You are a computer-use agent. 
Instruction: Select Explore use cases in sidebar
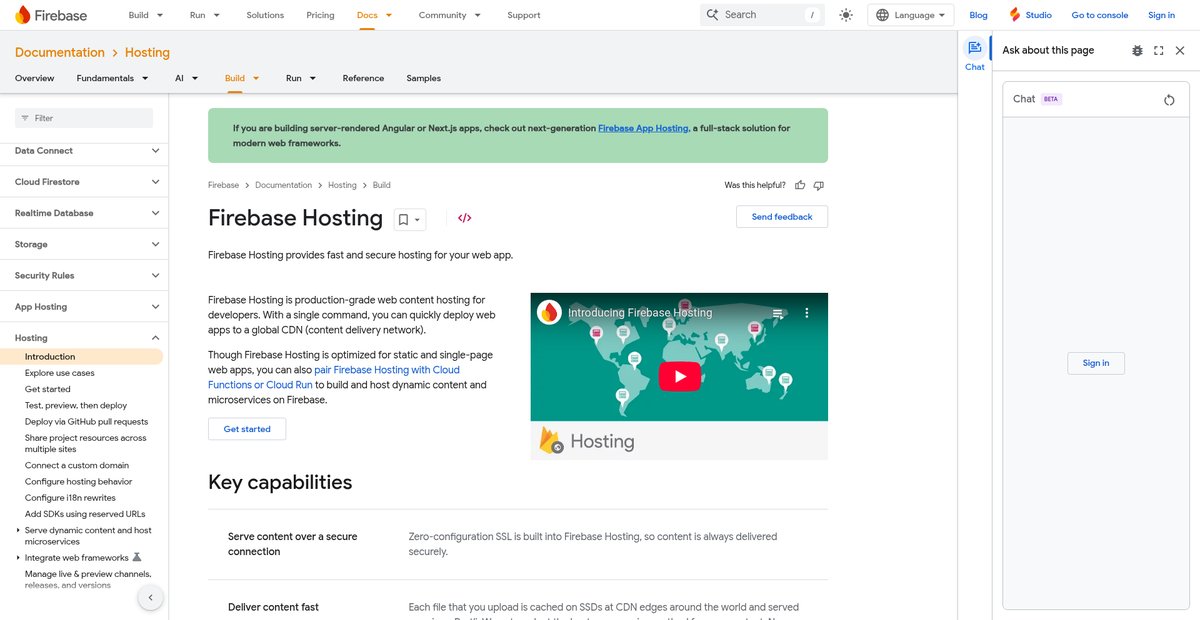point(60,373)
